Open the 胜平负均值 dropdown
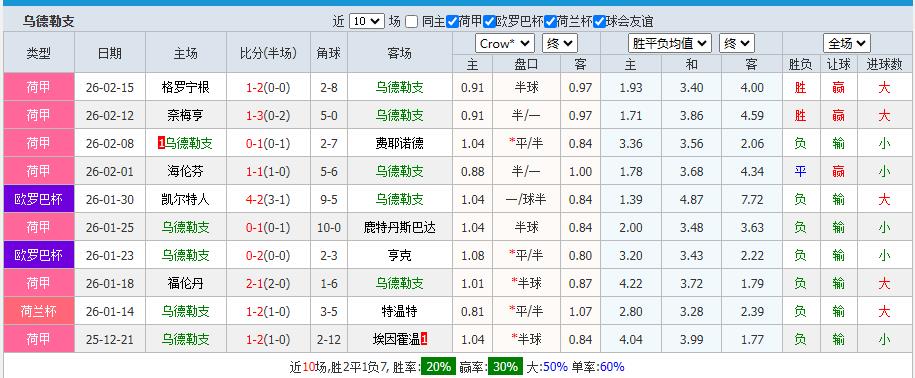The height and width of the screenshot is (378, 915). click(x=670, y=43)
